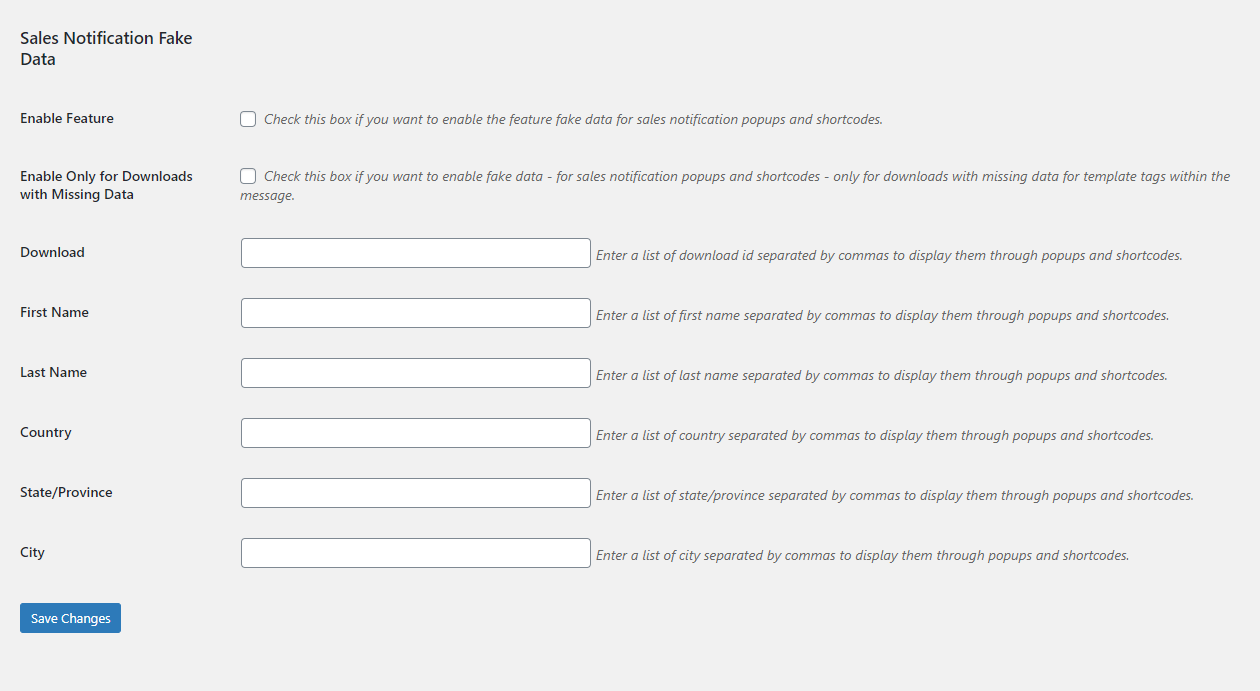Tick the Enable Feature checkbox

(x=248, y=119)
